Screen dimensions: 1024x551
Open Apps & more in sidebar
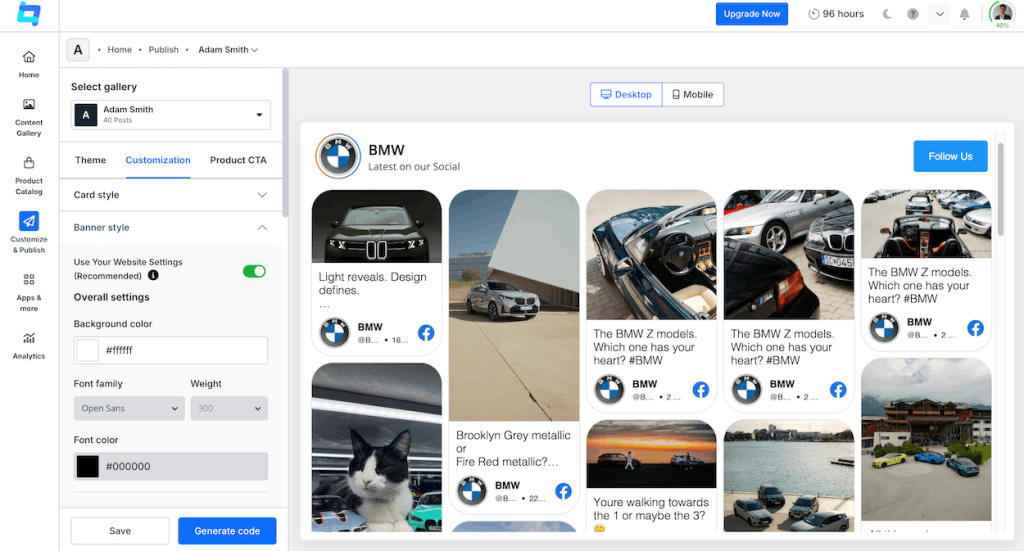pyautogui.click(x=29, y=292)
